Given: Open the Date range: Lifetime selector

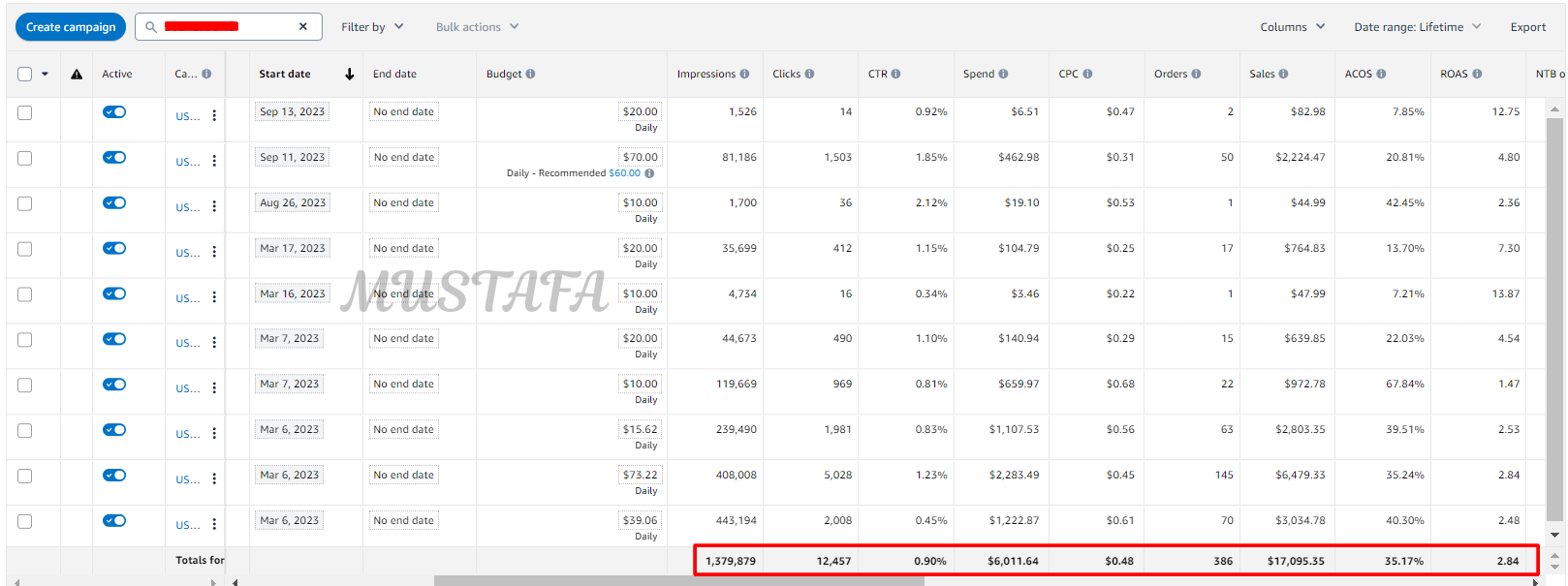Looking at the screenshot, I should (1417, 27).
